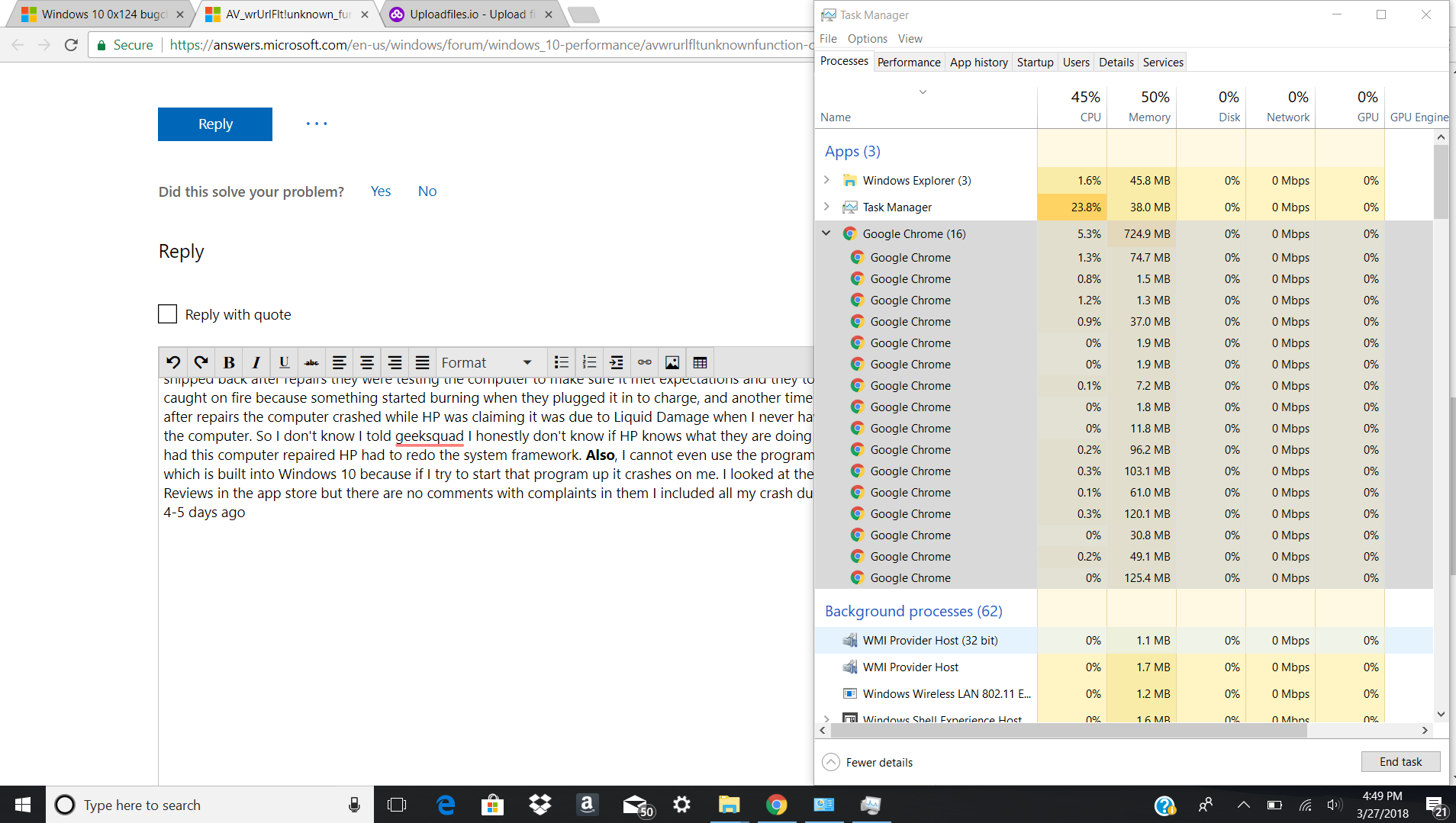The height and width of the screenshot is (823, 1456).
Task: Close the Uploadfiles.io tab
Action: pyautogui.click(x=549, y=14)
